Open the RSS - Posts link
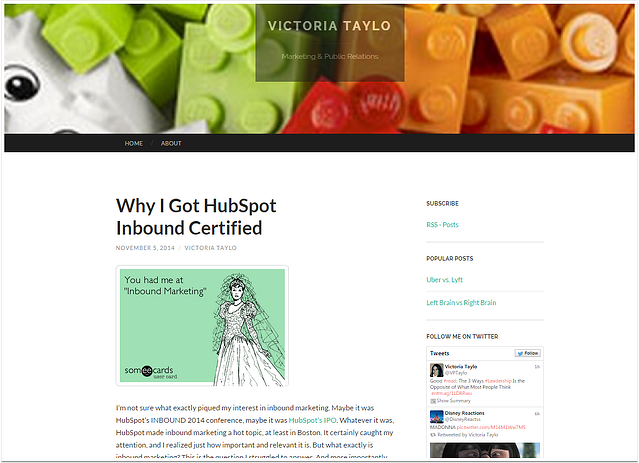The width and height of the screenshot is (639, 463). [442, 225]
